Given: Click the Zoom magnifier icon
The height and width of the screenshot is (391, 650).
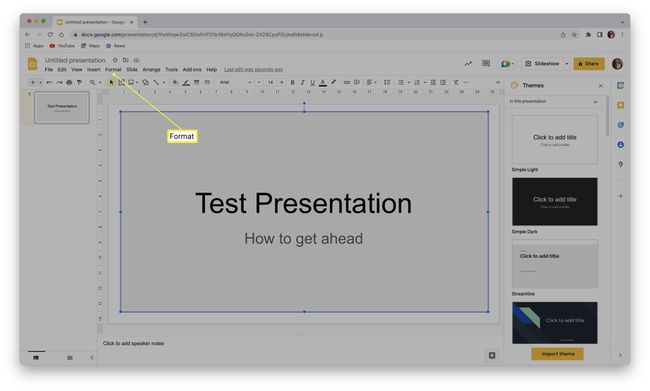Looking at the screenshot, I should click(92, 83).
